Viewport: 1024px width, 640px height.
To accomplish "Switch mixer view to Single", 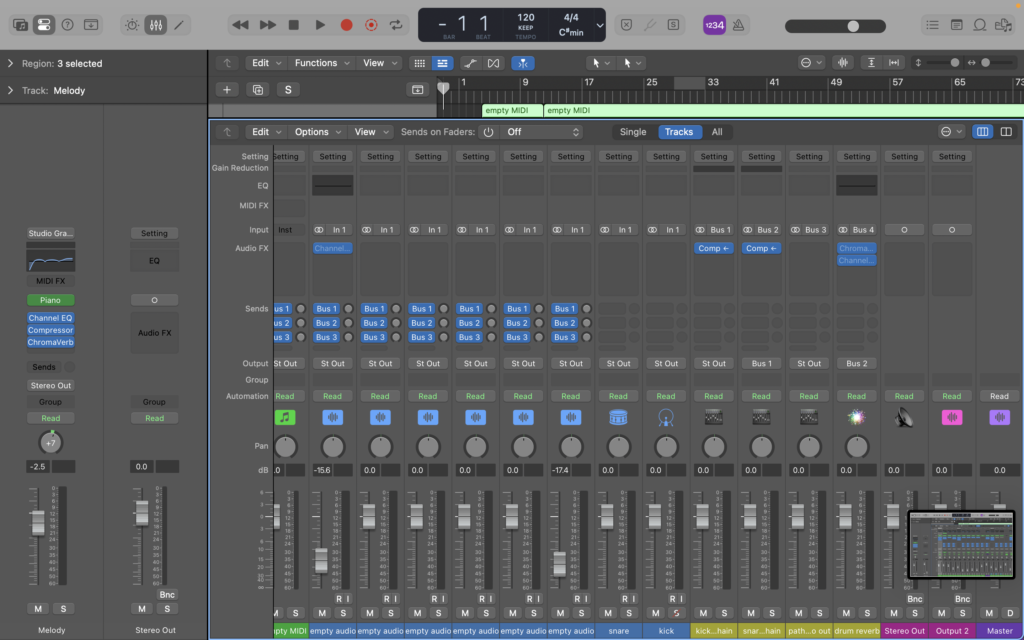I will 632,132.
